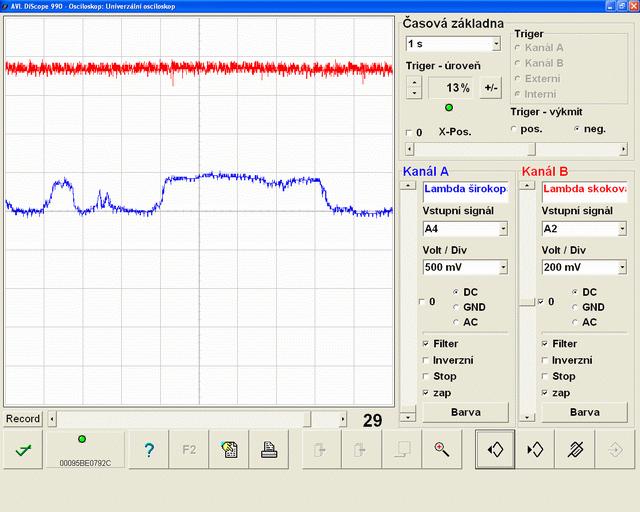Click the +/- trigger level button
Screen dimensions: 640x512
tap(491, 88)
